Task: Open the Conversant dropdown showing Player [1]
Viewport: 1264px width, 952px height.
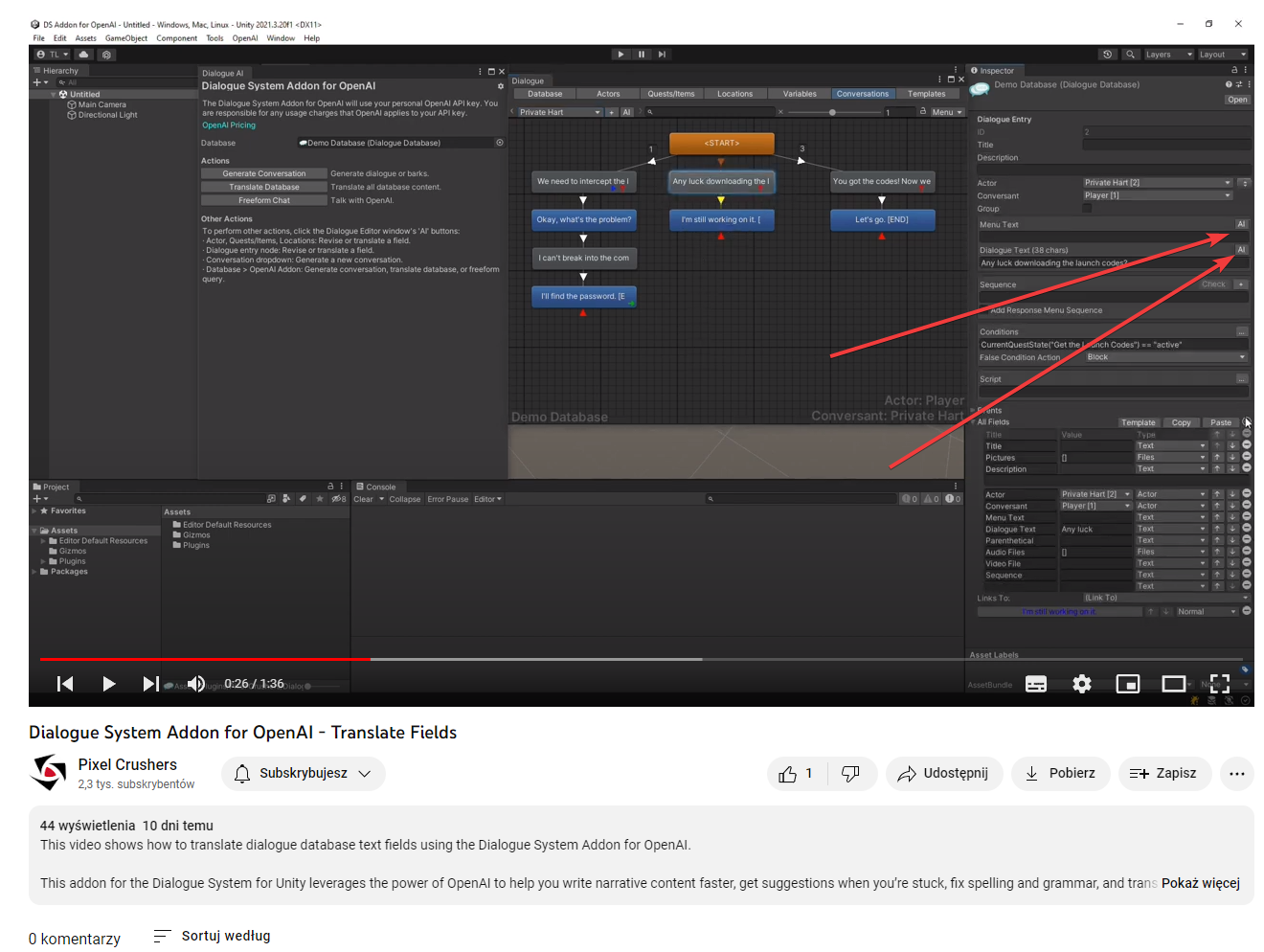Action: click(1158, 195)
